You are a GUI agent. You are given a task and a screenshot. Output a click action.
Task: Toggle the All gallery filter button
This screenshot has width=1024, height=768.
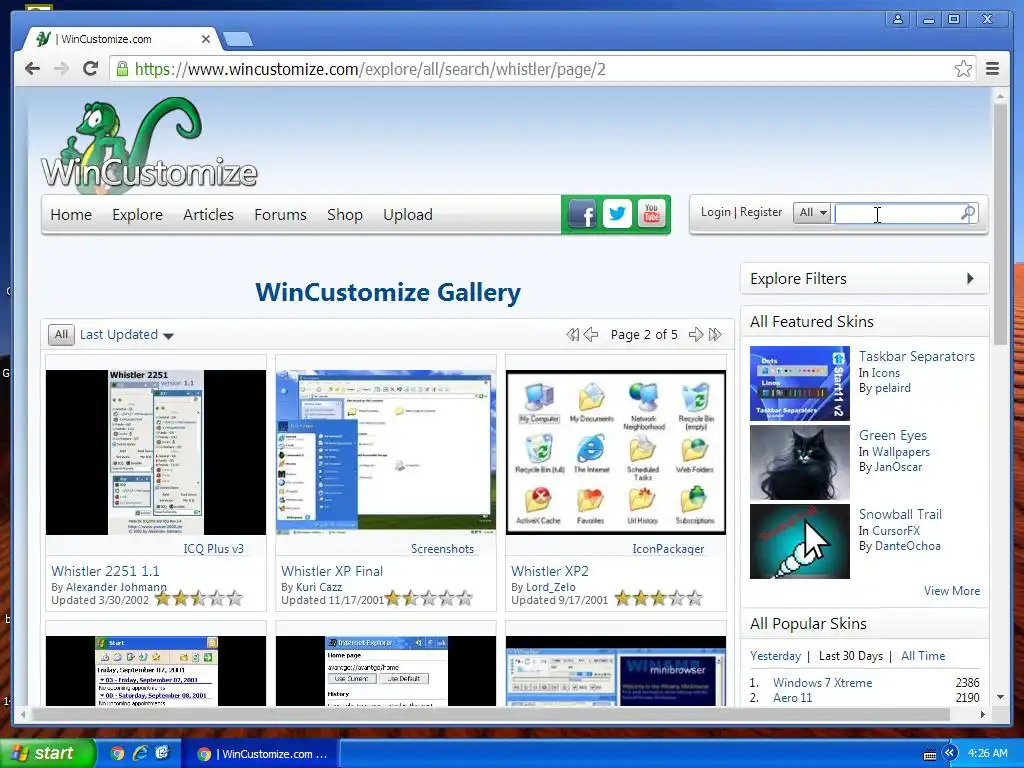coord(61,334)
